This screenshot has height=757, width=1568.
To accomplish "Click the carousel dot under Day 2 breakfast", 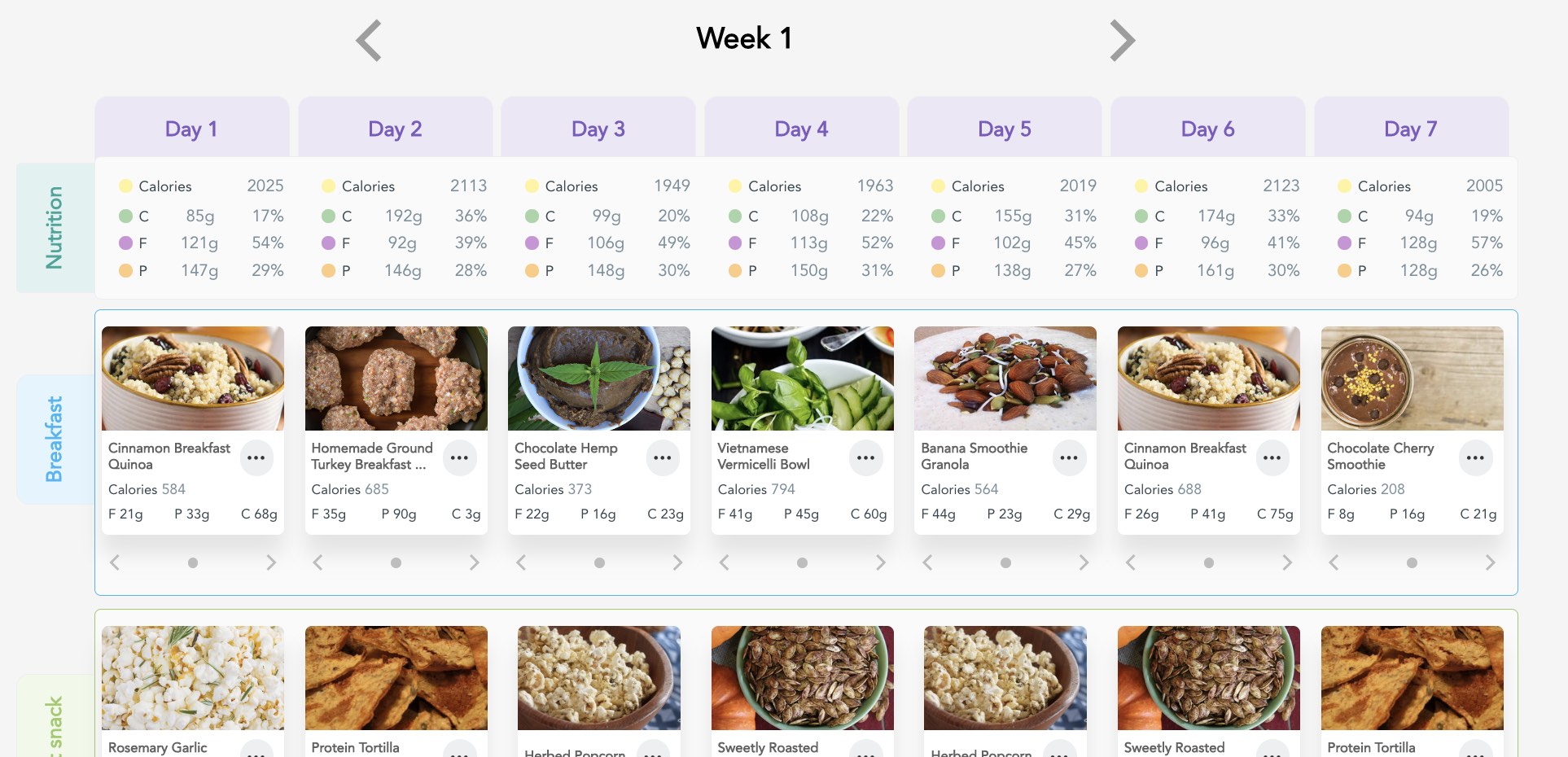I will pyautogui.click(x=396, y=562).
